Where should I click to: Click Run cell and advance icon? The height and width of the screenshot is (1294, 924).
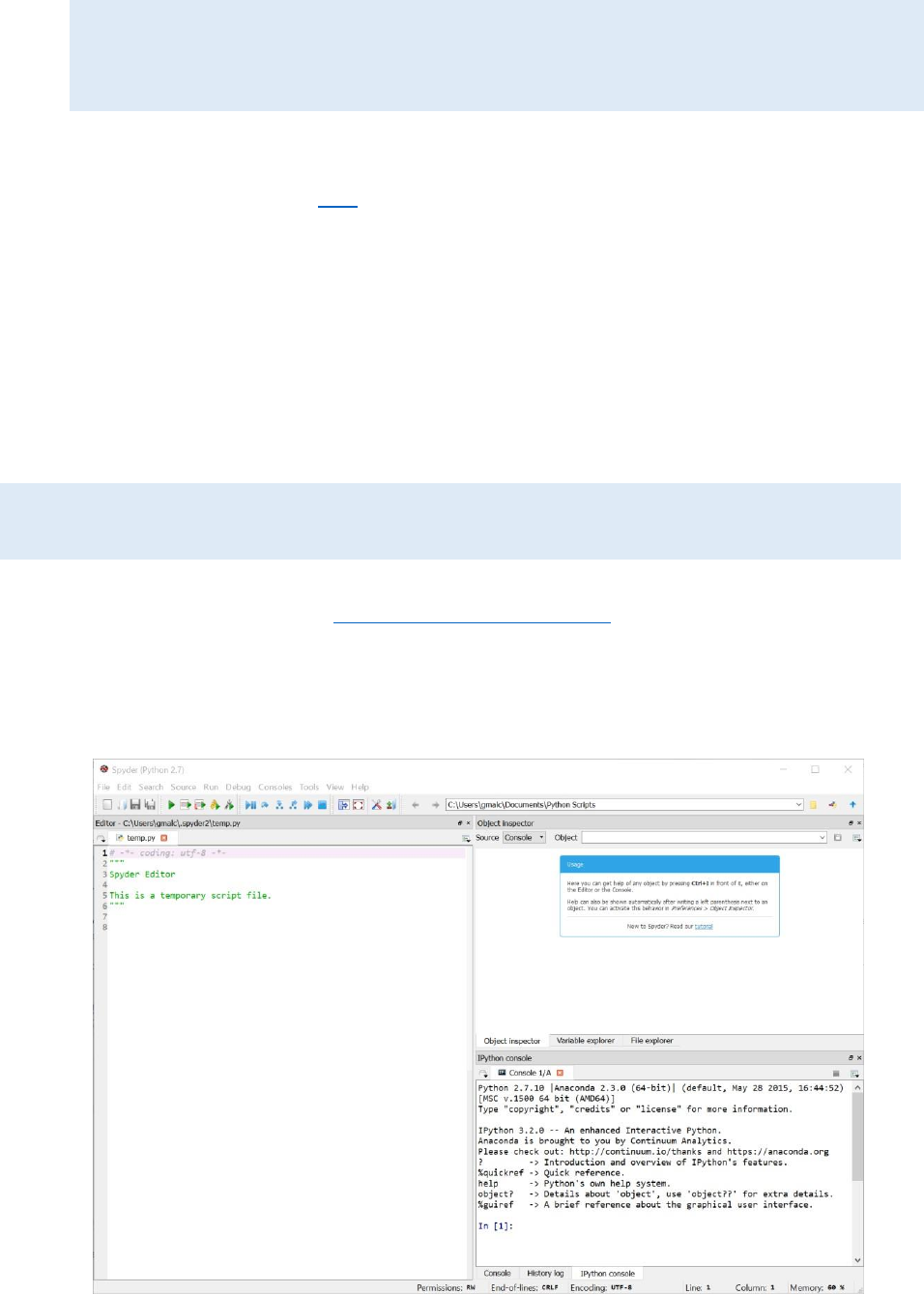click(x=200, y=804)
